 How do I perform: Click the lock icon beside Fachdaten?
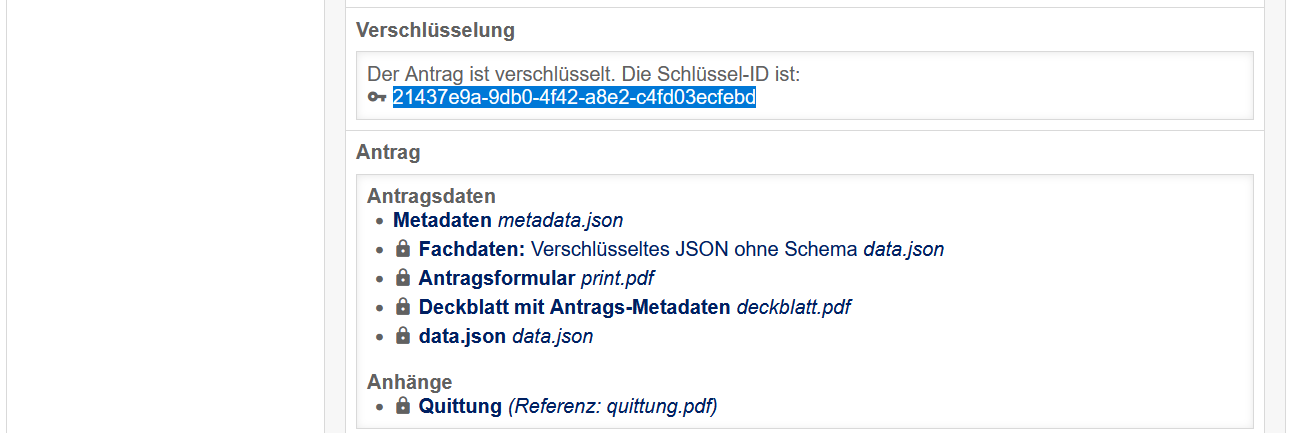(403, 248)
